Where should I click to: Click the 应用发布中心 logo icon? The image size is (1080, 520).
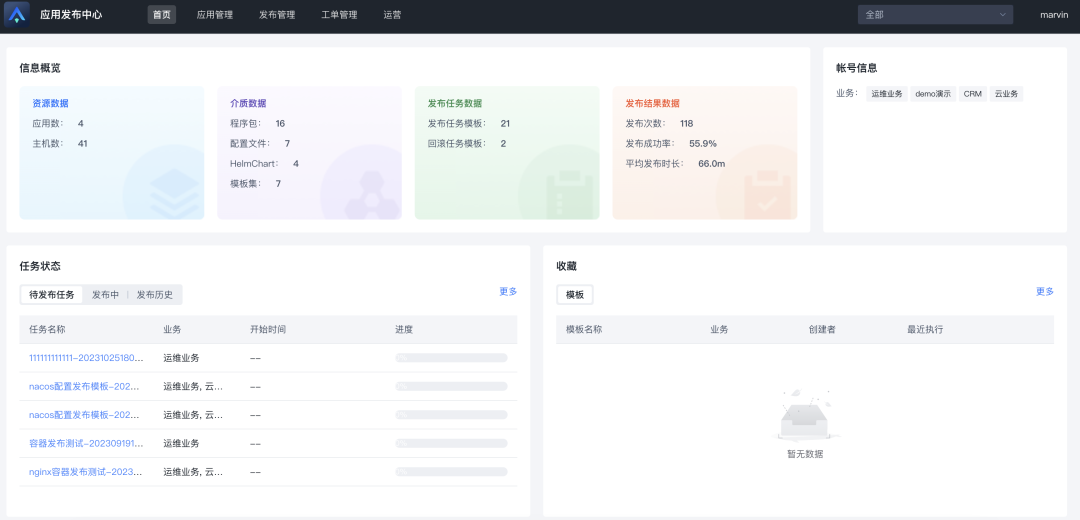(x=17, y=15)
